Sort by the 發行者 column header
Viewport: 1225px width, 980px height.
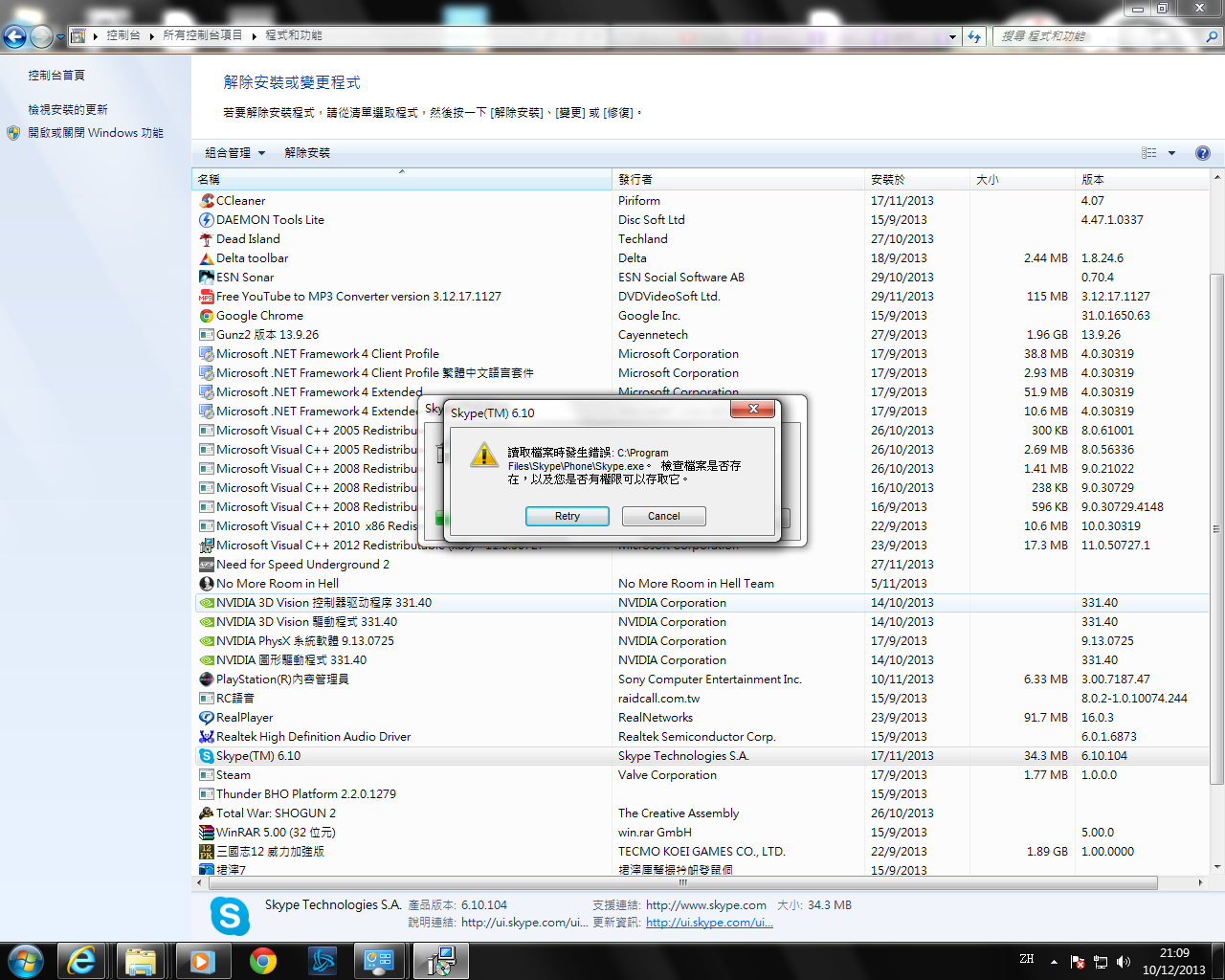pyautogui.click(x=738, y=180)
